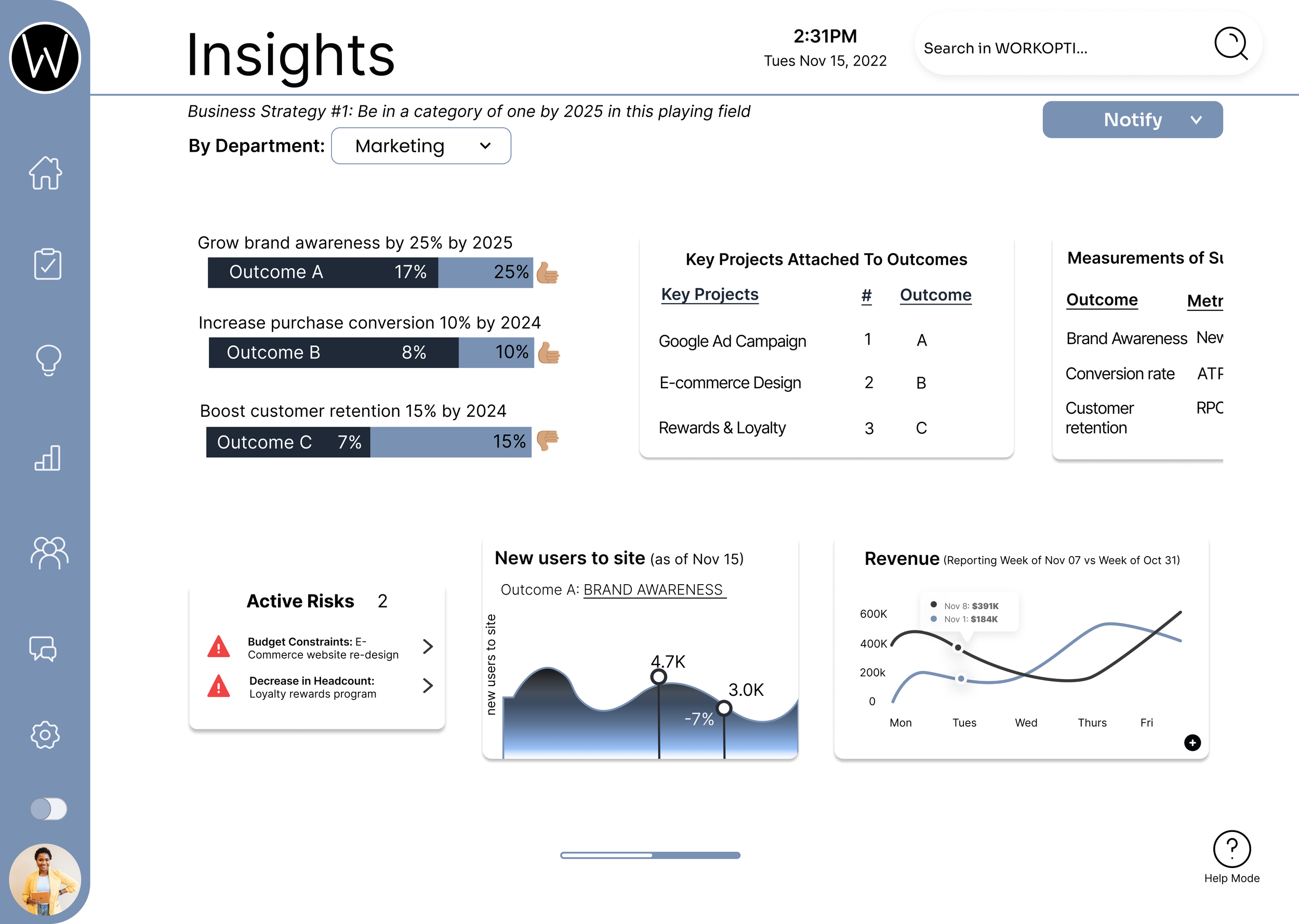The width and height of the screenshot is (1299, 924).
Task: Sort by Key Projects column header
Action: [x=709, y=295]
